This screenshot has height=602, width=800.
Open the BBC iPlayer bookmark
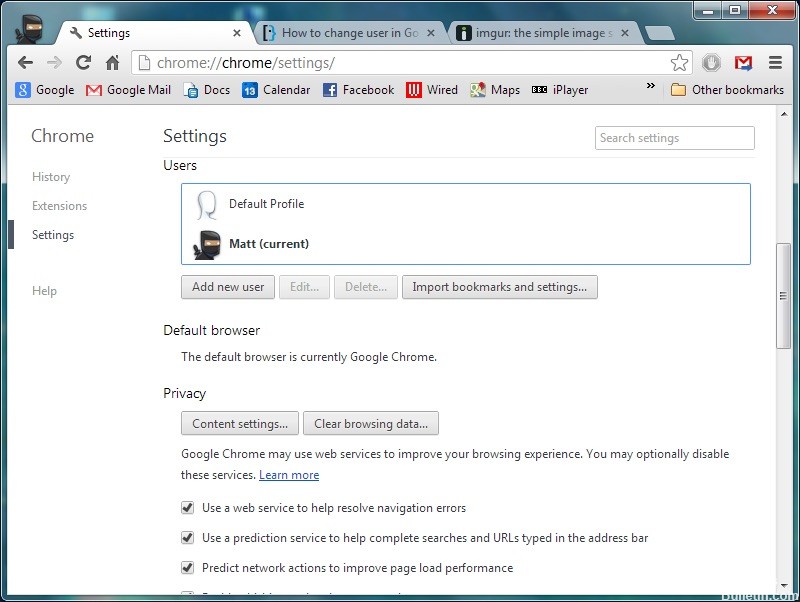point(560,90)
